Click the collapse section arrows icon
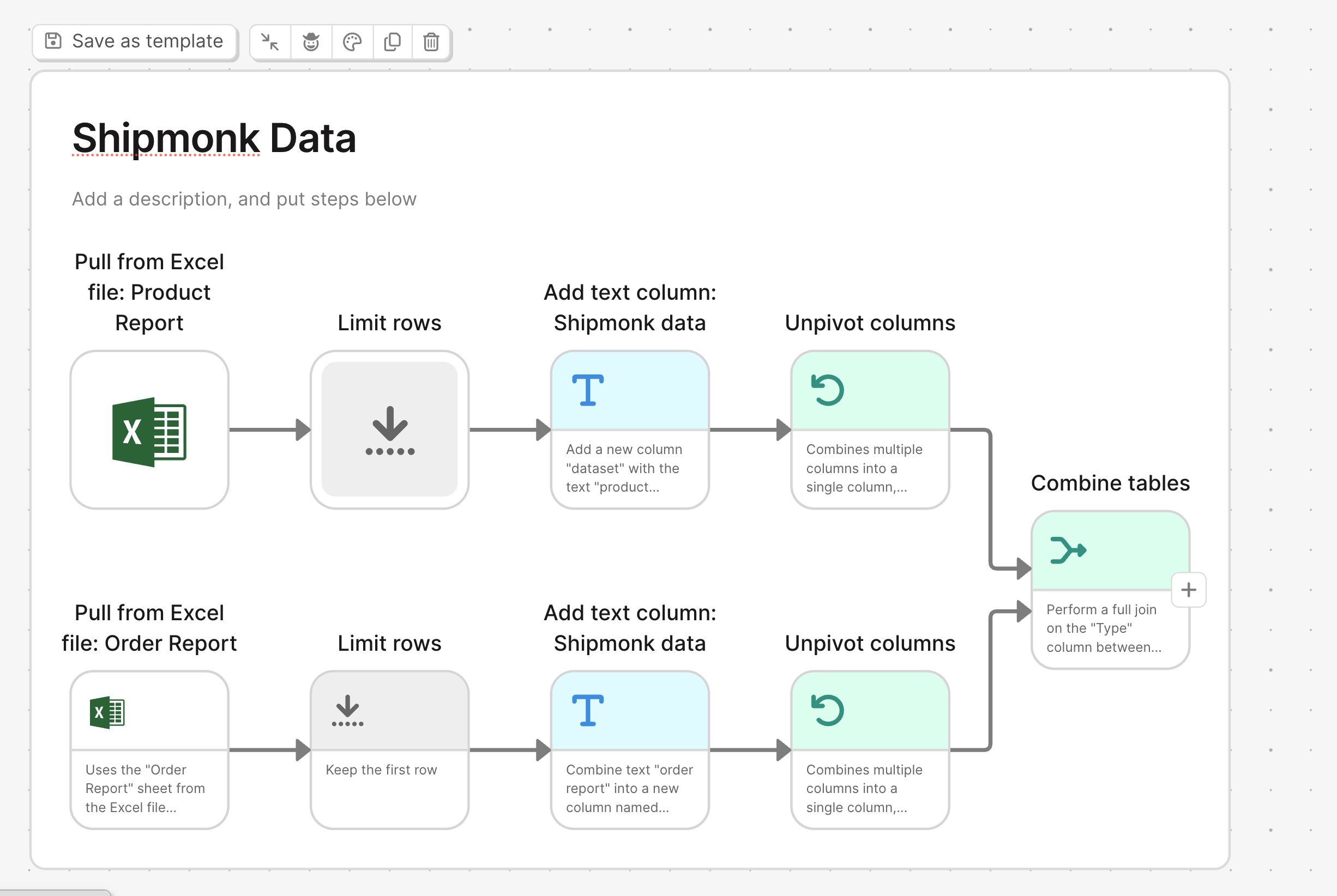1337x896 pixels. click(270, 42)
